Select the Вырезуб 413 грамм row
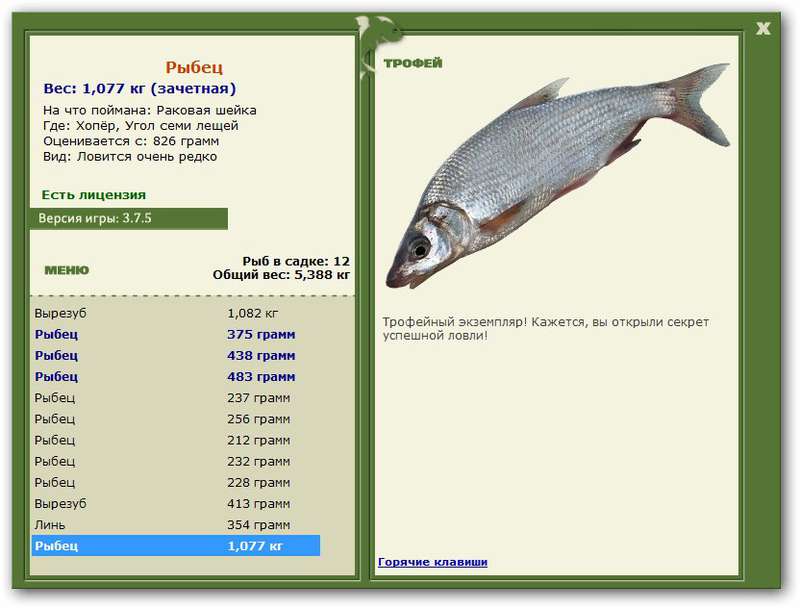This screenshot has height=608, width=800. [176, 504]
